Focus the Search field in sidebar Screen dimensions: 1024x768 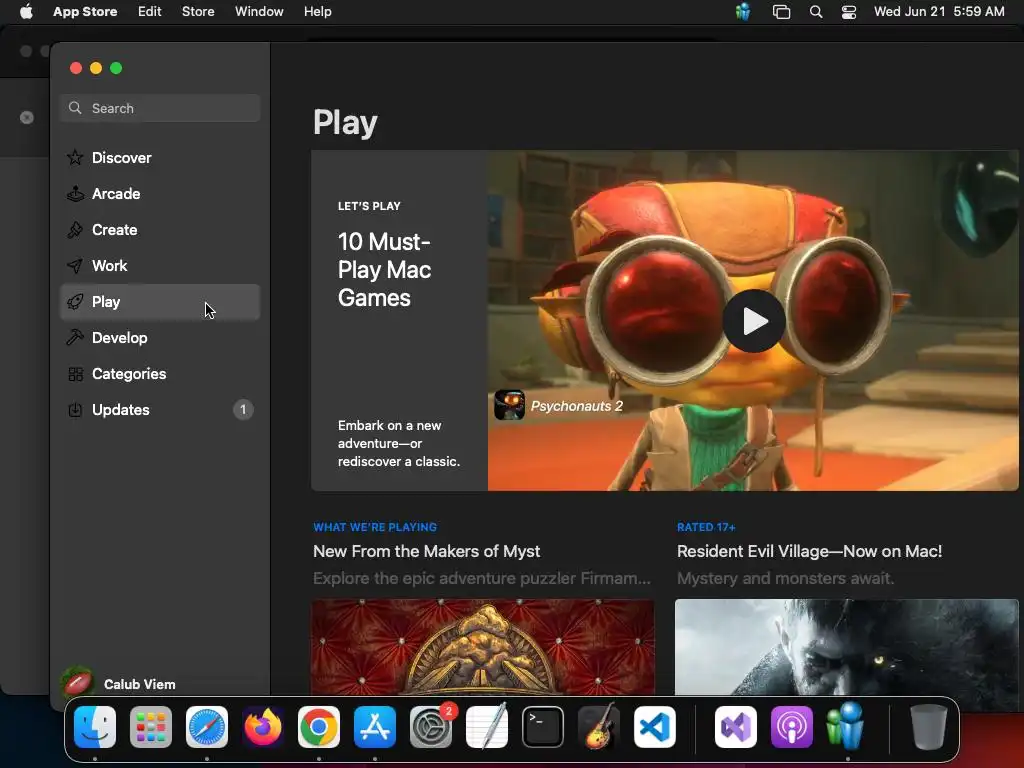coord(160,108)
